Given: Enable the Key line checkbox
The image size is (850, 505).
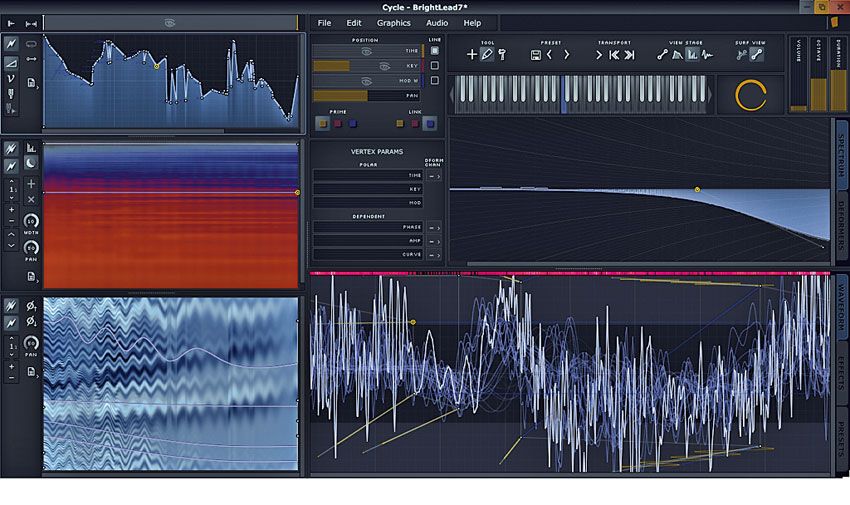Looking at the screenshot, I should (x=434, y=65).
